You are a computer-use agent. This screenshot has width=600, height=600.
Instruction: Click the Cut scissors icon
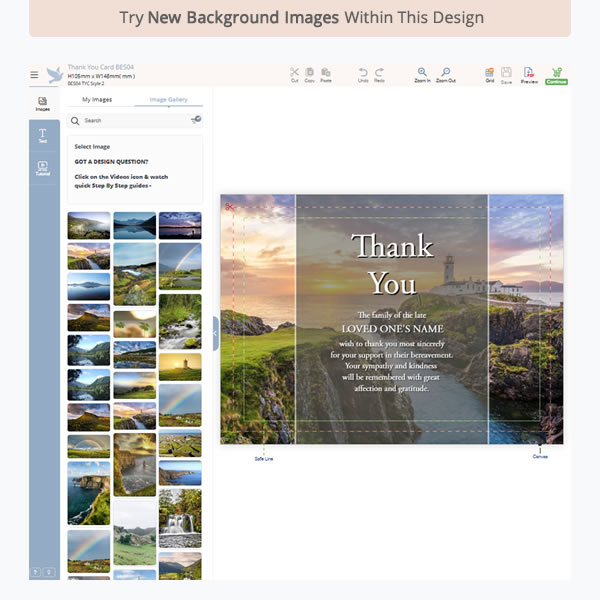pos(294,73)
